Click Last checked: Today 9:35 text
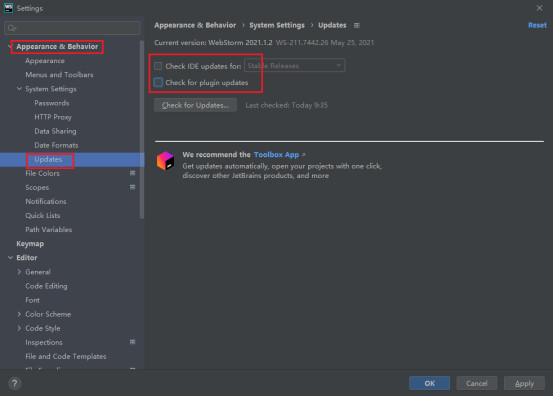This screenshot has height=396, width=553. tap(286, 105)
